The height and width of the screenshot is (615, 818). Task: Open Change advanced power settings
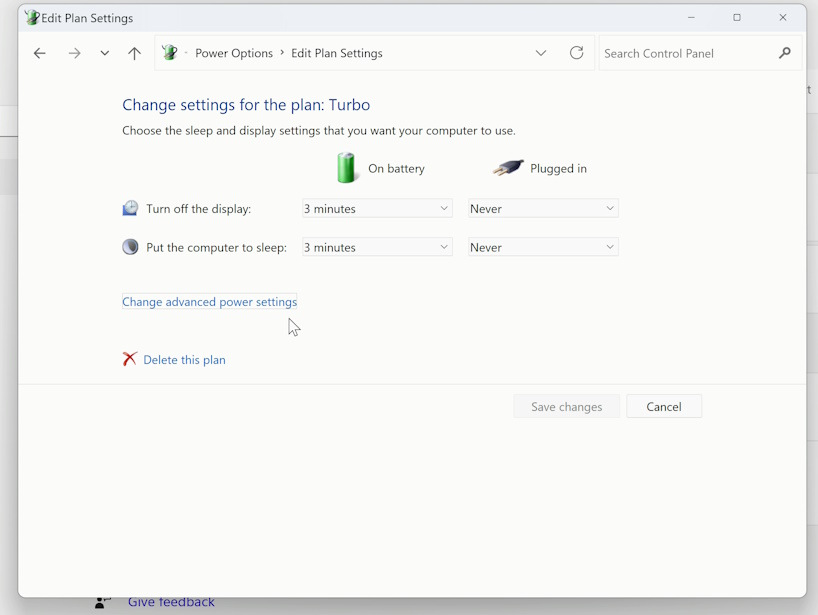tap(209, 301)
